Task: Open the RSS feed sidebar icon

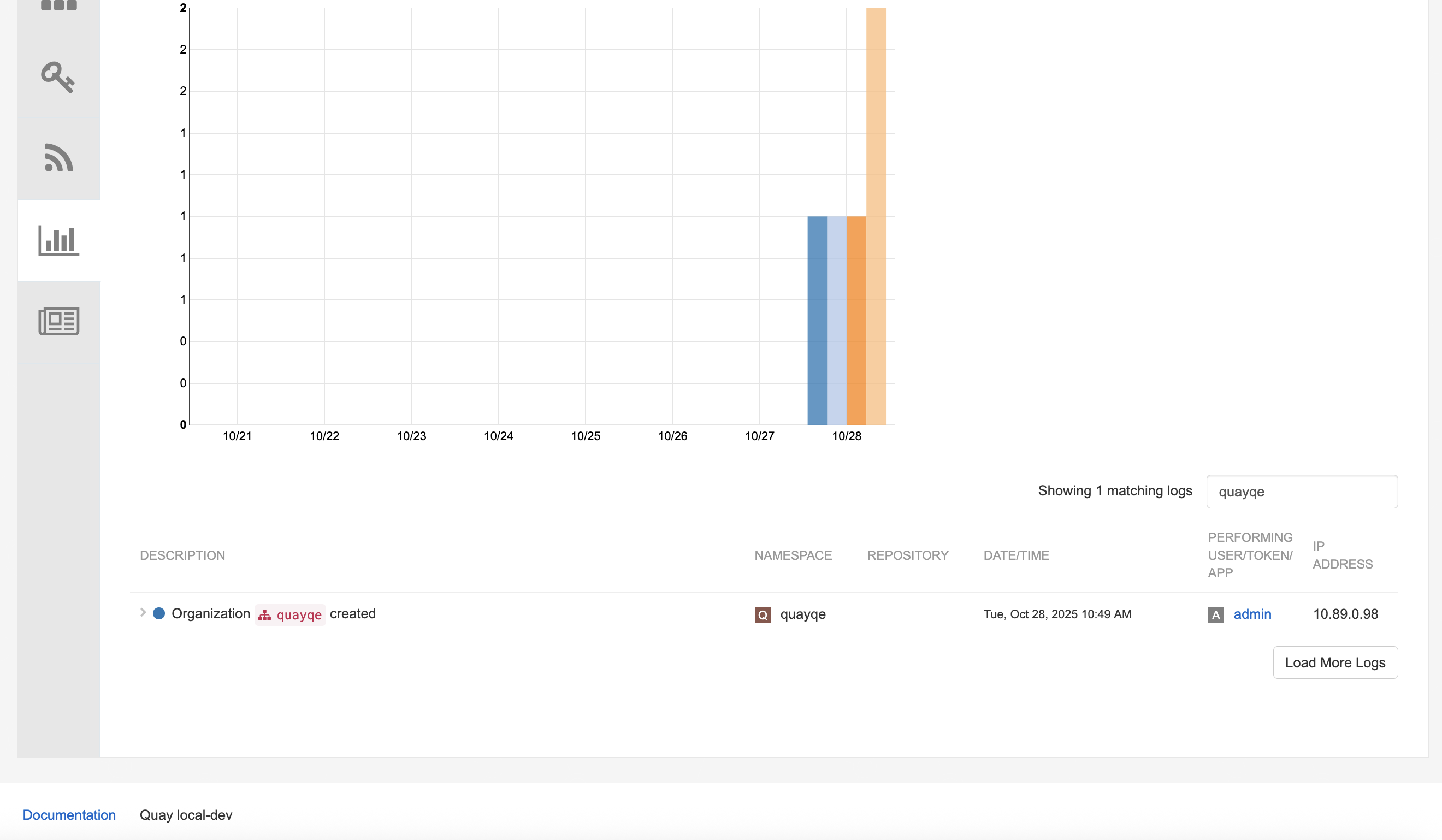Action: tap(58, 157)
